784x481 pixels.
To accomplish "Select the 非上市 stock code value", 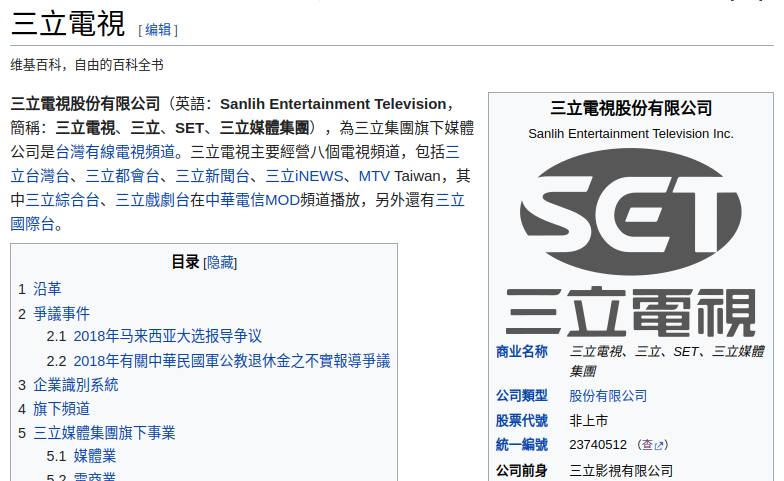I will (x=588, y=420).
